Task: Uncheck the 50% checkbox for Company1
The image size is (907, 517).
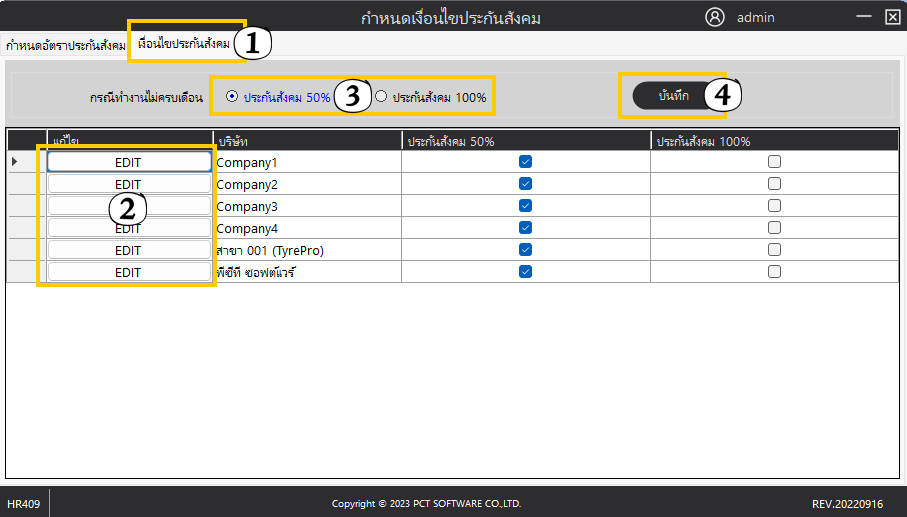Action: [x=525, y=162]
